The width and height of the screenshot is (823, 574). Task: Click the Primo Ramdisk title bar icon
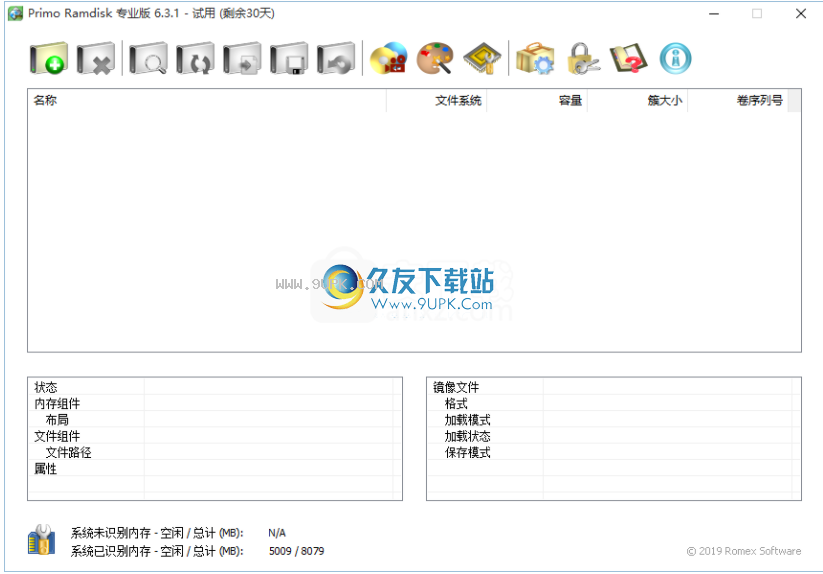pyautogui.click(x=15, y=13)
